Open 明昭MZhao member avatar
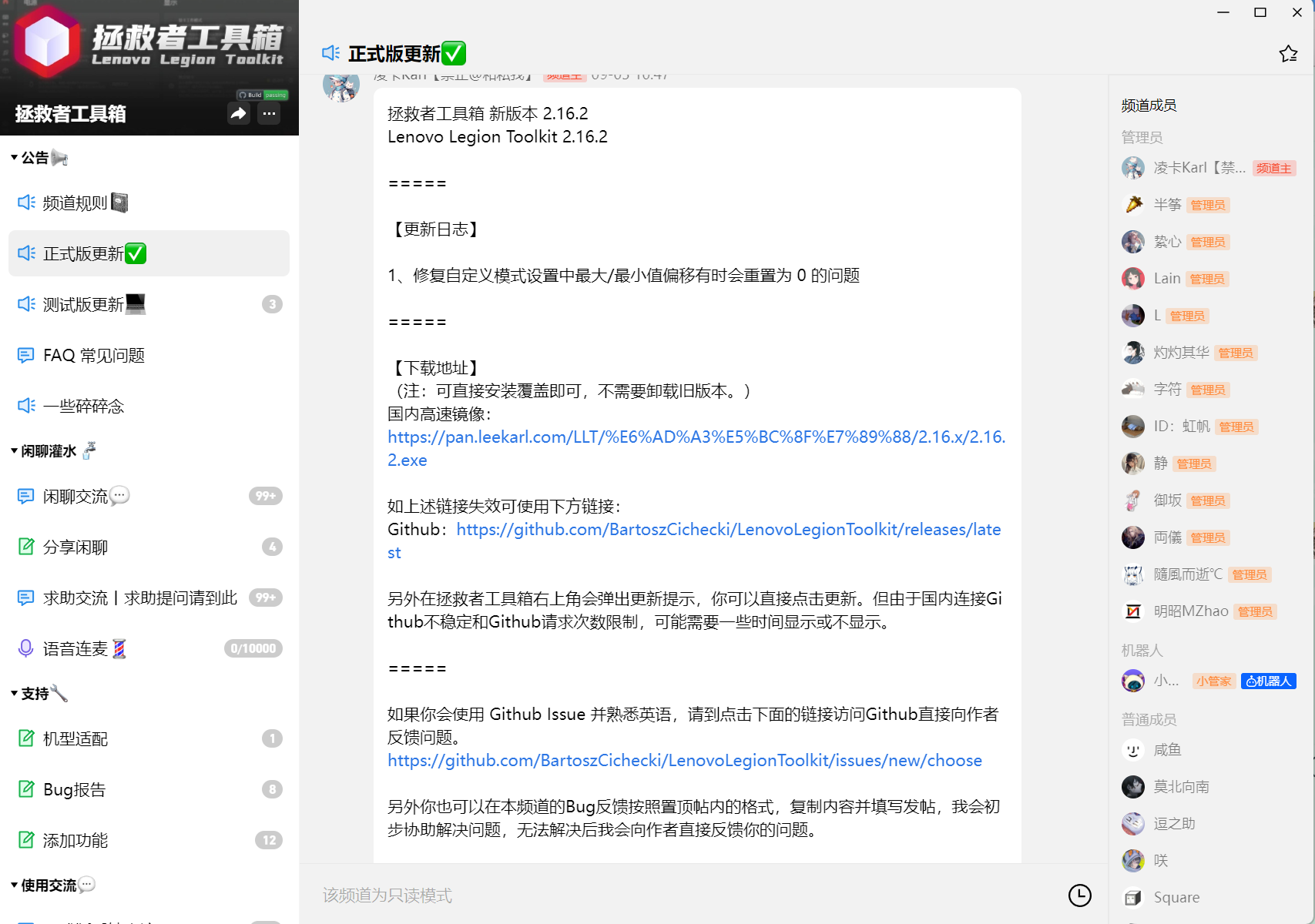 tap(1133, 611)
